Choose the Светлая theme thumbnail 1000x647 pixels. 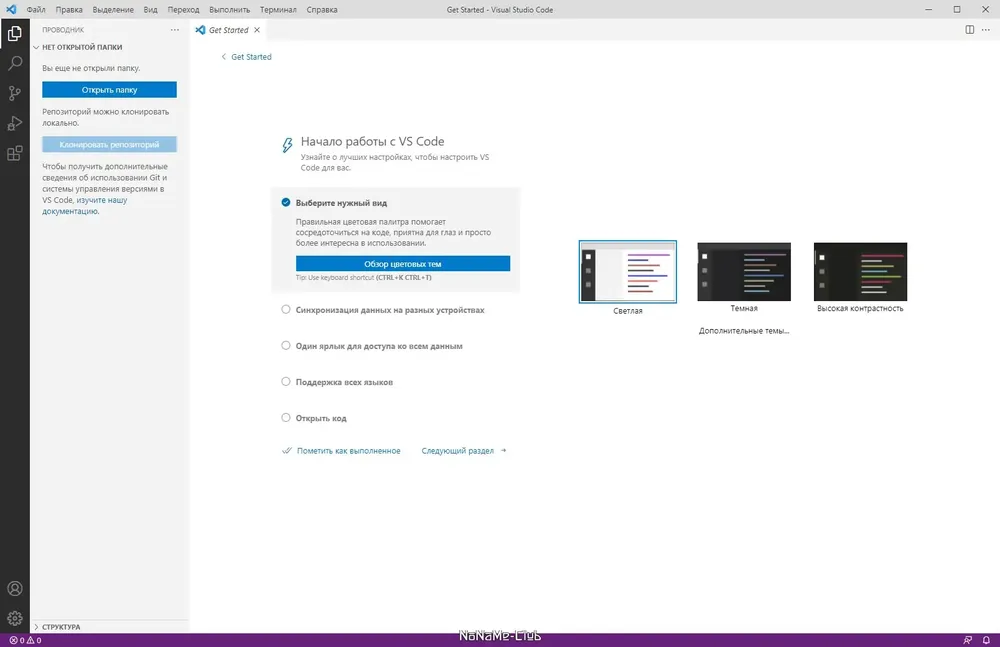(x=628, y=272)
